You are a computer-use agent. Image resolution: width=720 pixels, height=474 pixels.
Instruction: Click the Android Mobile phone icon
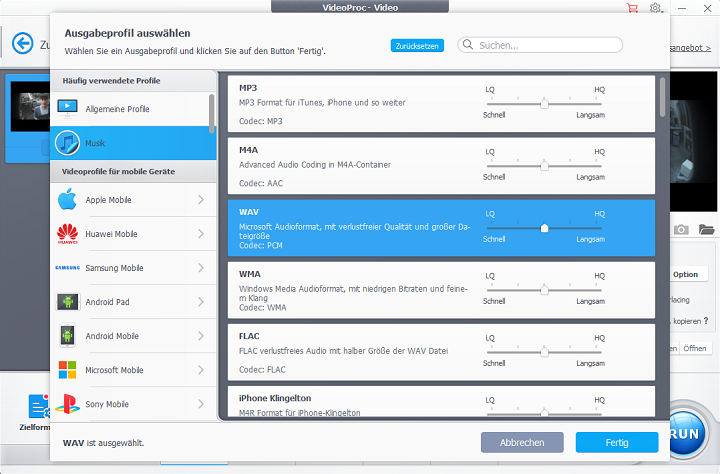(68, 336)
